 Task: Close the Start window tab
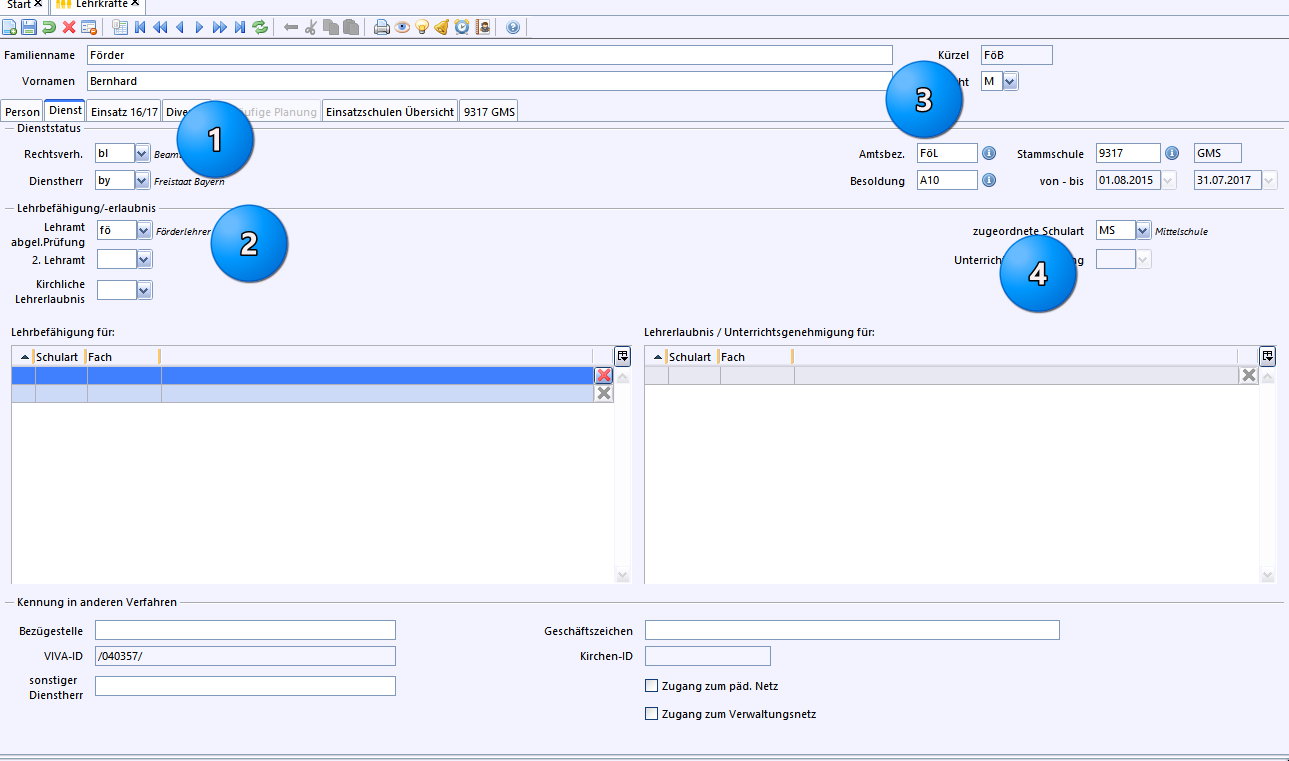(38, 4)
